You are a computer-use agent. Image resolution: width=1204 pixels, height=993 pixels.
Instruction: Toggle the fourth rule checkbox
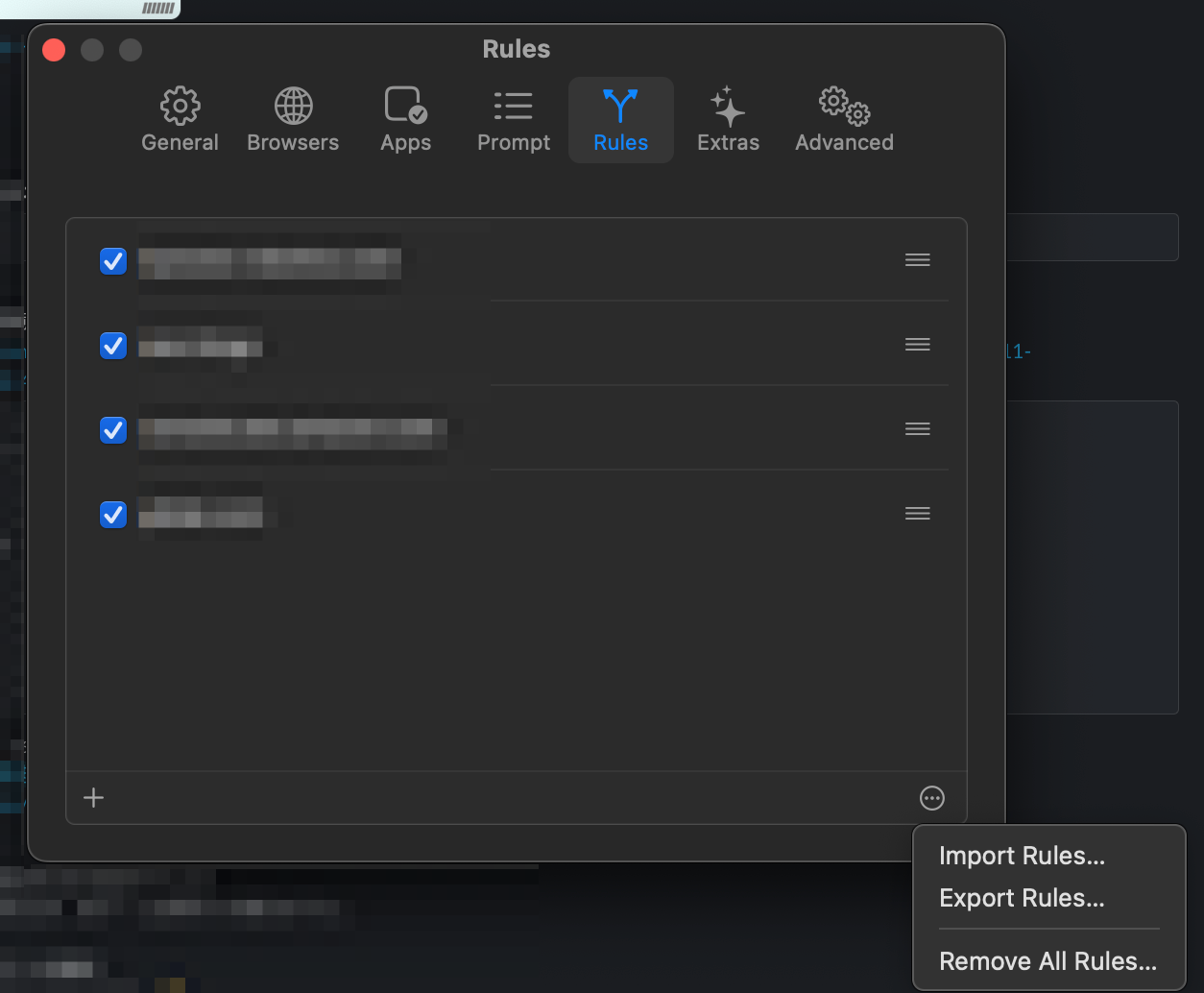click(x=113, y=514)
